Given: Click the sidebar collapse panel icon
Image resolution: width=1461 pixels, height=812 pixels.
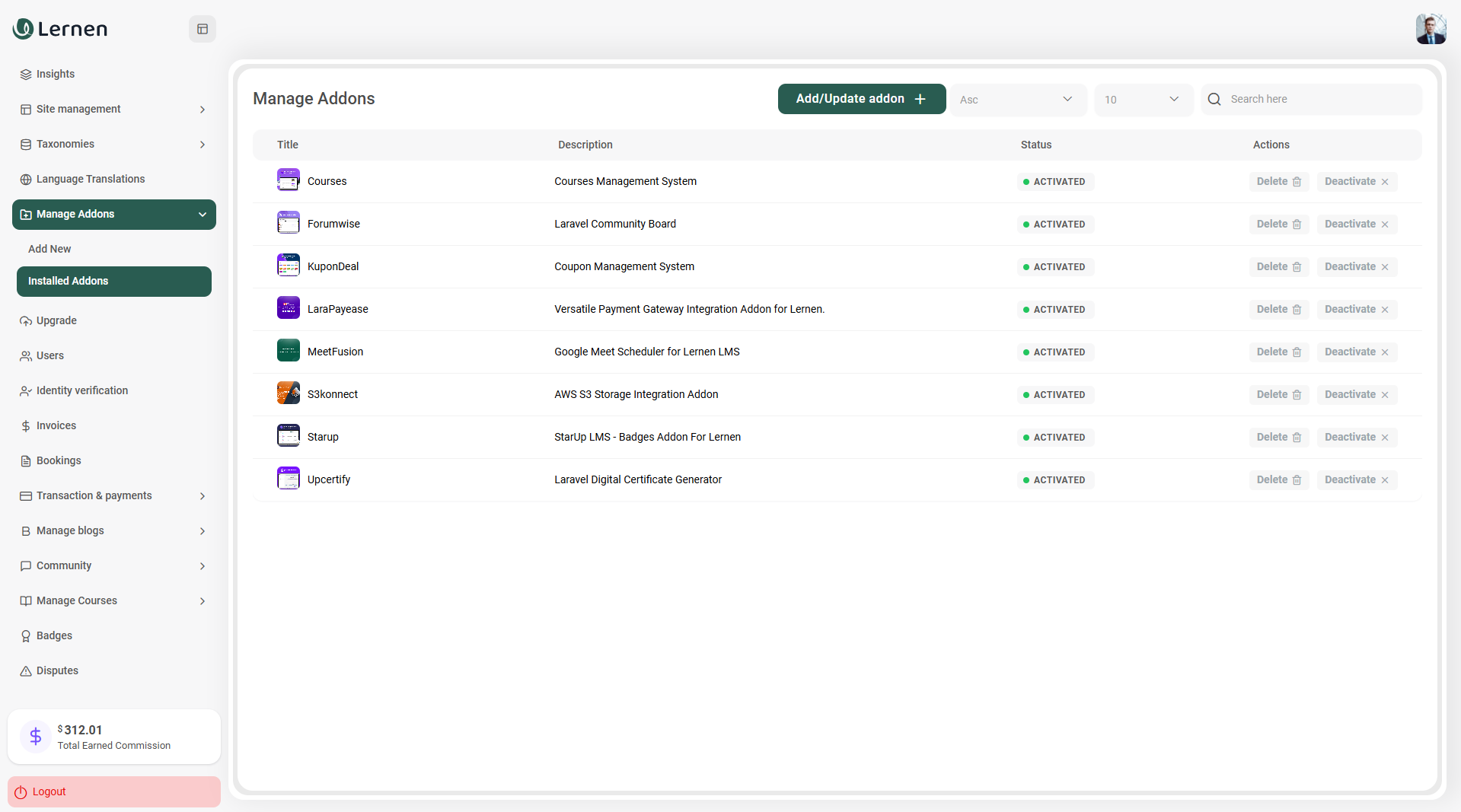Looking at the screenshot, I should (x=202, y=28).
